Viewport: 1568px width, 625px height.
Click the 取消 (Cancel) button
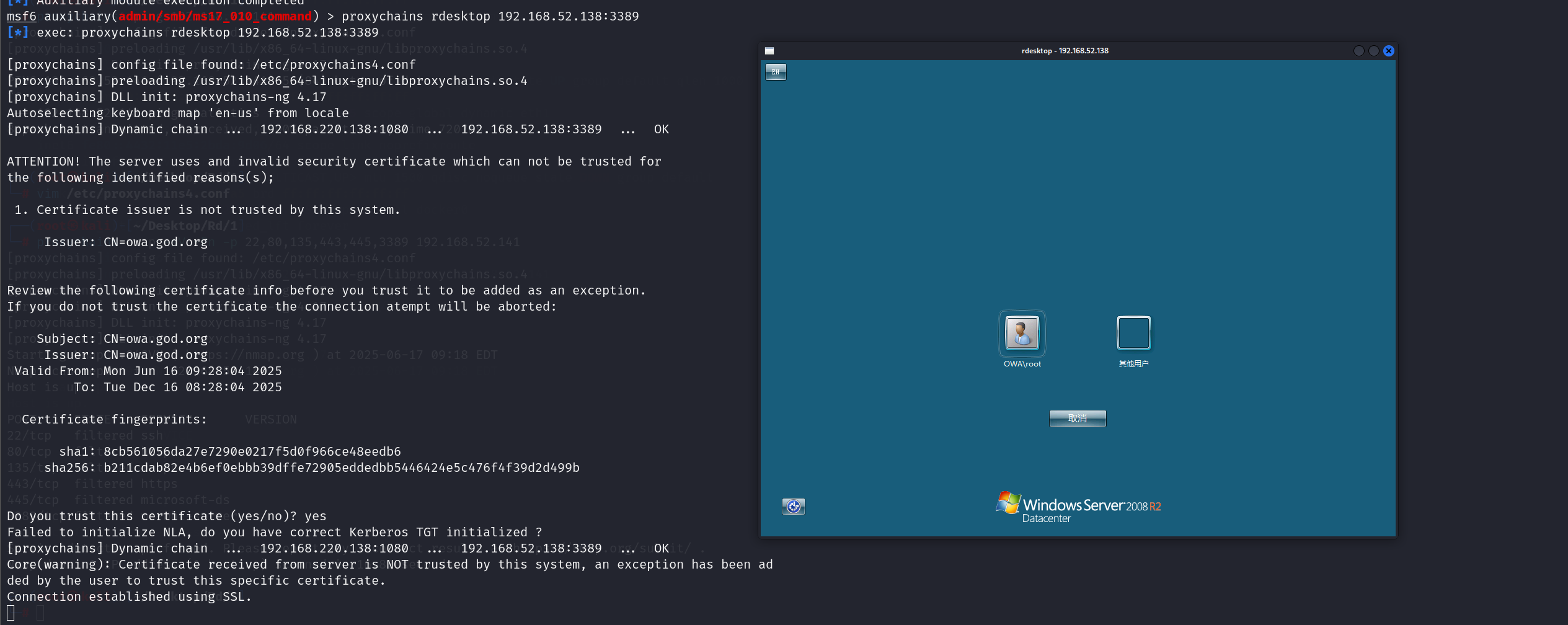(1078, 419)
